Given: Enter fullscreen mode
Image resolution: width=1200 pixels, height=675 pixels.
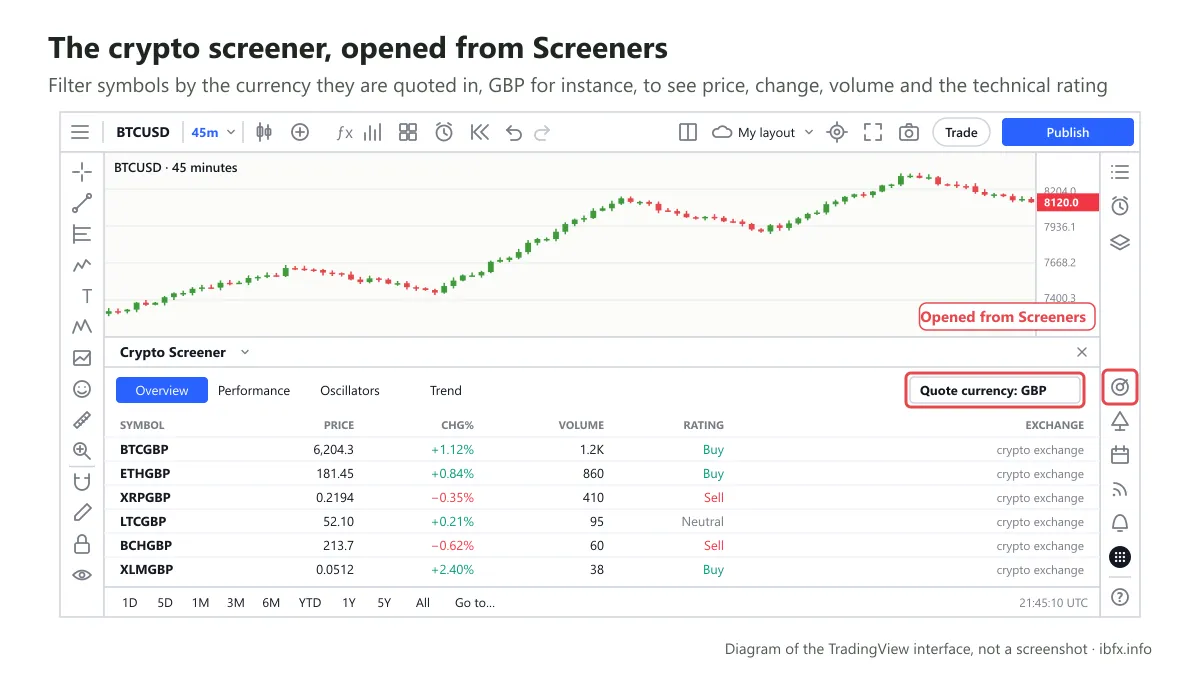Looking at the screenshot, I should 873,132.
